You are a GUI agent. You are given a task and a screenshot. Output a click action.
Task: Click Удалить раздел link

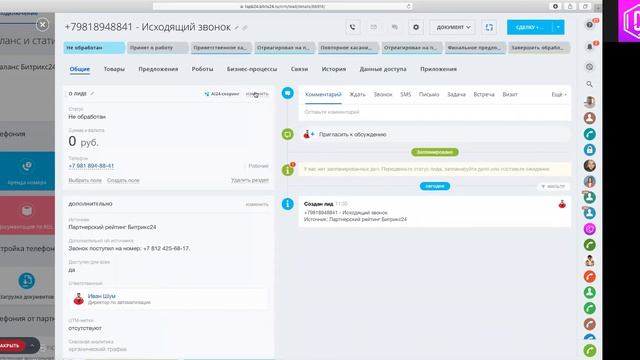[x=250, y=180]
